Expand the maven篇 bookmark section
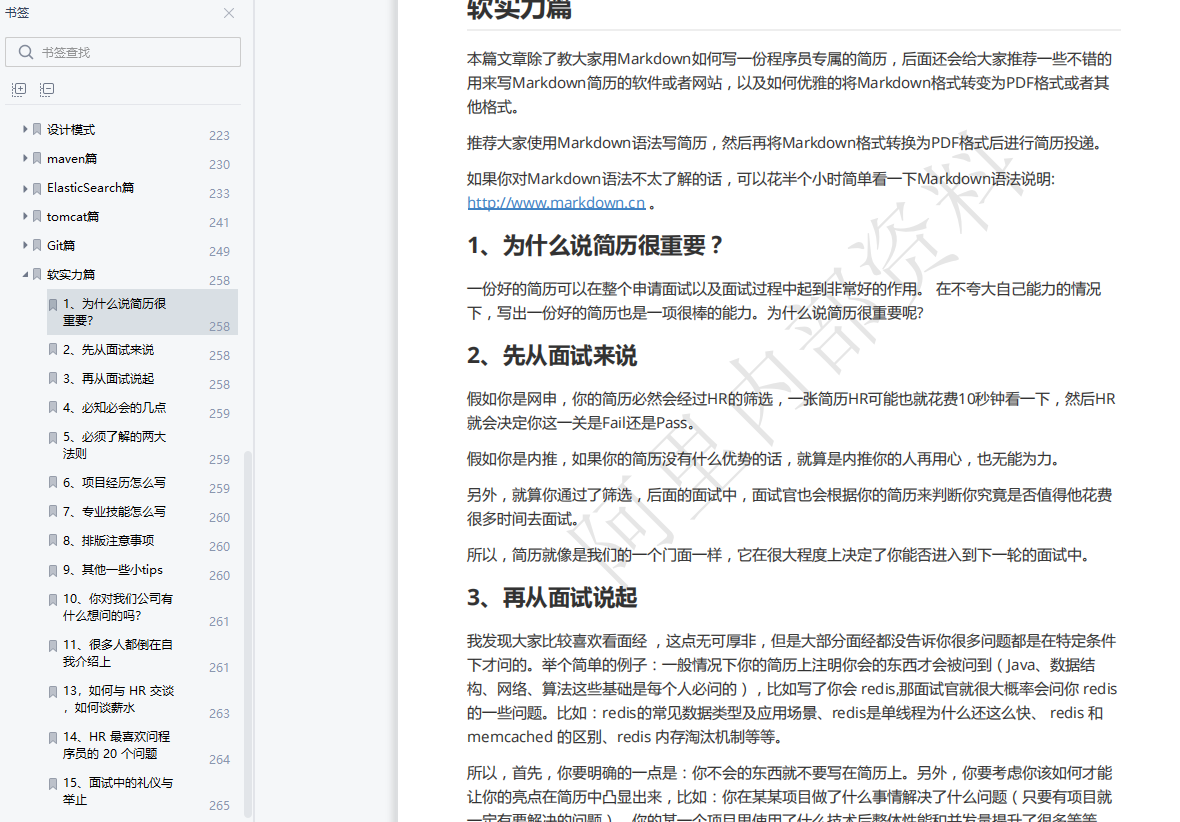1180x822 pixels. pyautogui.click(x=24, y=158)
